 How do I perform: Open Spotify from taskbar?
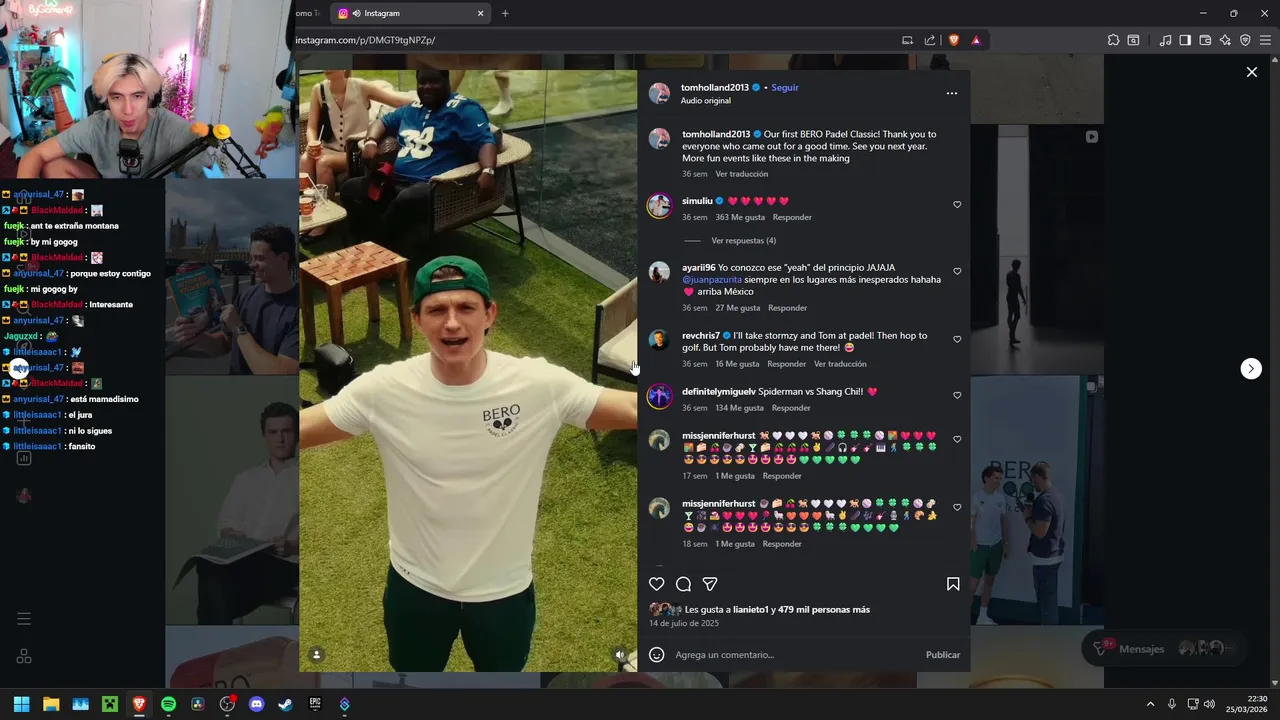168,704
